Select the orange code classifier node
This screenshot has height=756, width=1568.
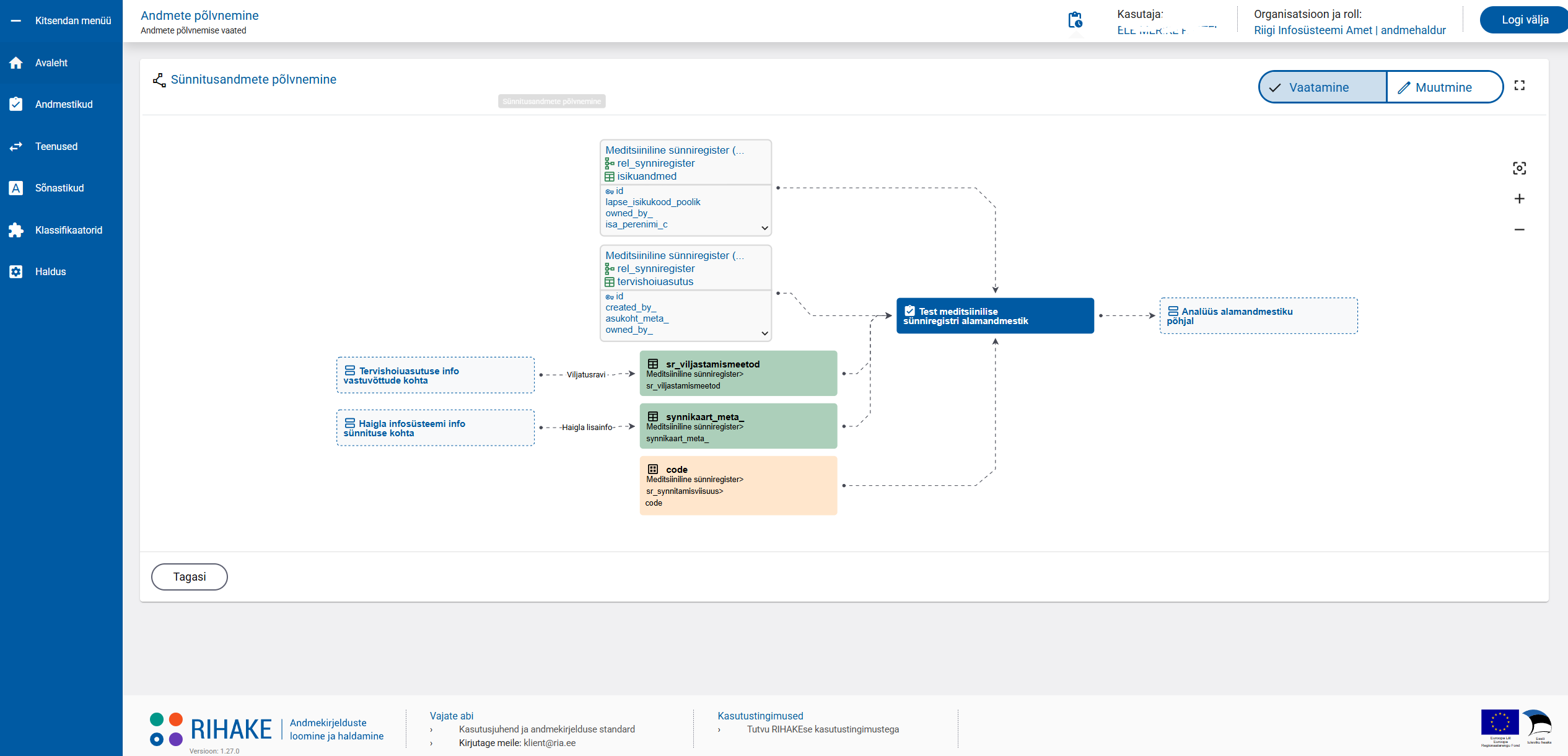(738, 486)
